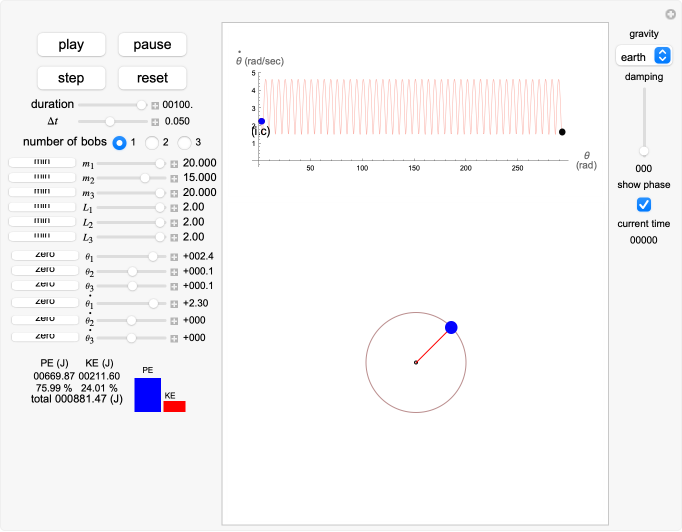This screenshot has height=532, width=682.
Task: Click min button for length L3
Action: click(x=42, y=237)
